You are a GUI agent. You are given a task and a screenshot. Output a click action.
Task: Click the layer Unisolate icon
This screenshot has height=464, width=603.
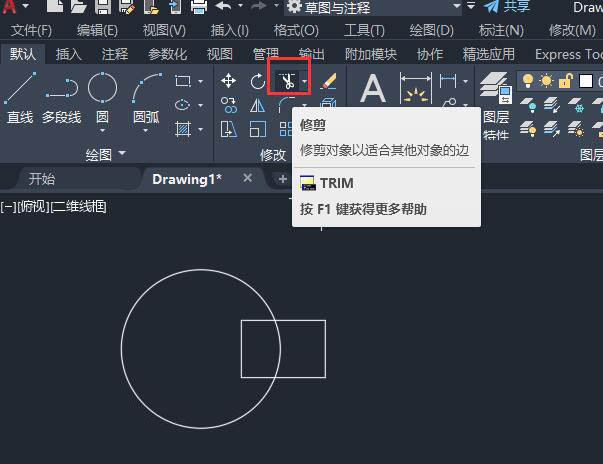pos(552,129)
